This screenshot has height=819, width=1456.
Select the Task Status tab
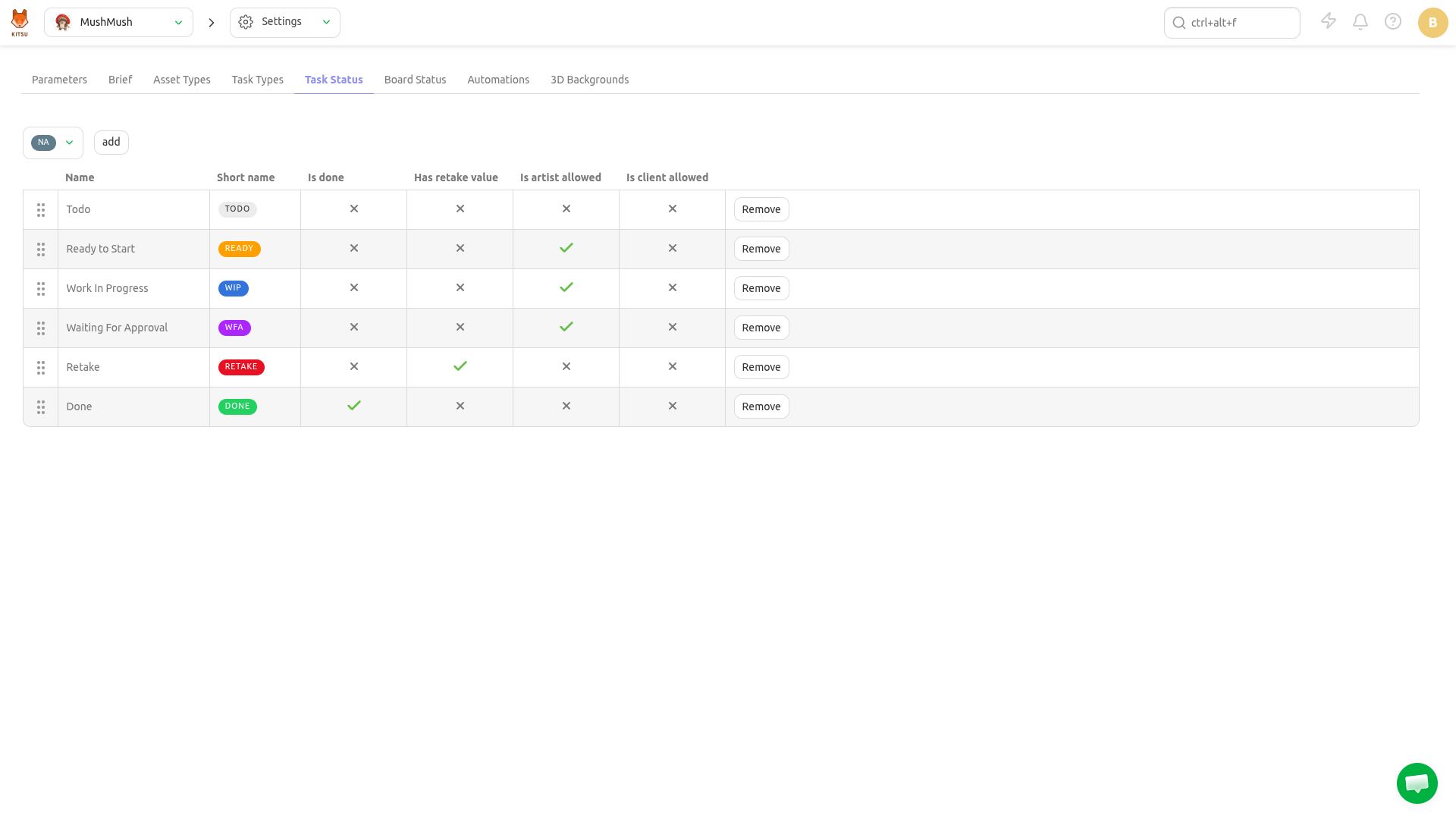point(334,80)
